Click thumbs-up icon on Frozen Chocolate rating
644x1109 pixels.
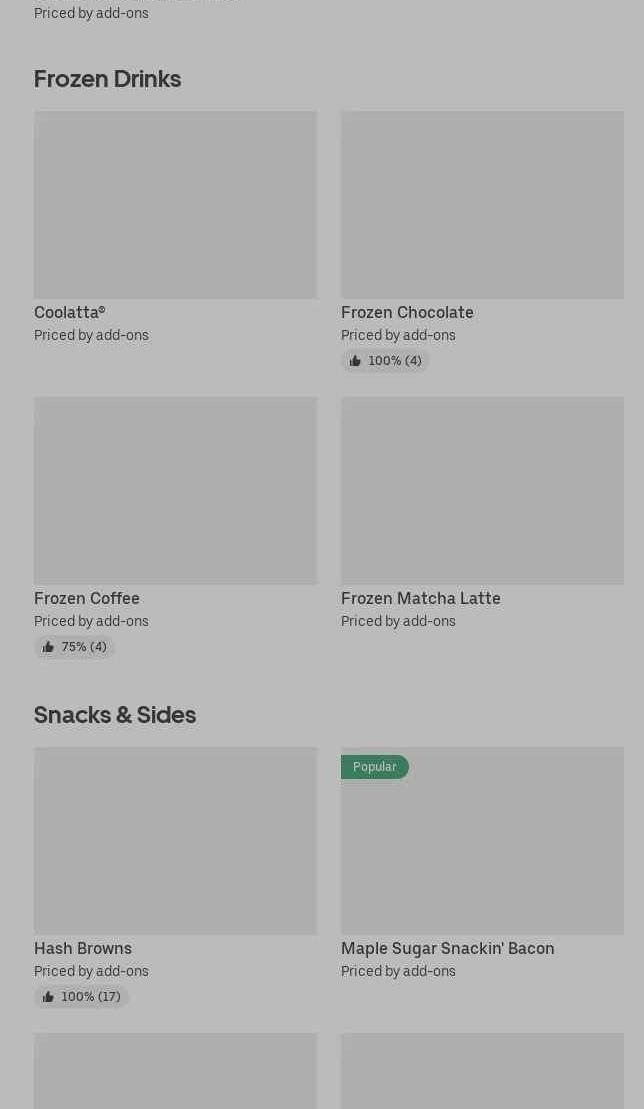tap(355, 361)
